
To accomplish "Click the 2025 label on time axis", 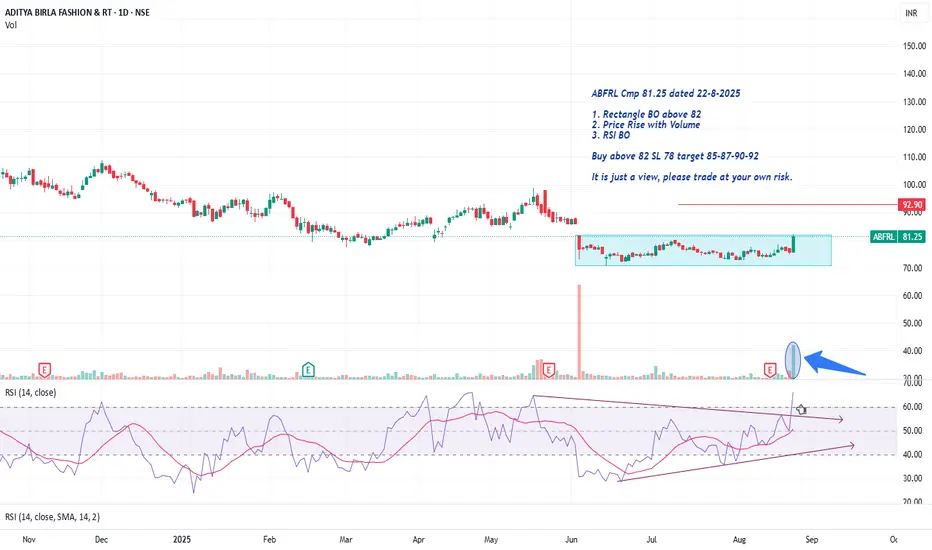I will pos(182,540).
